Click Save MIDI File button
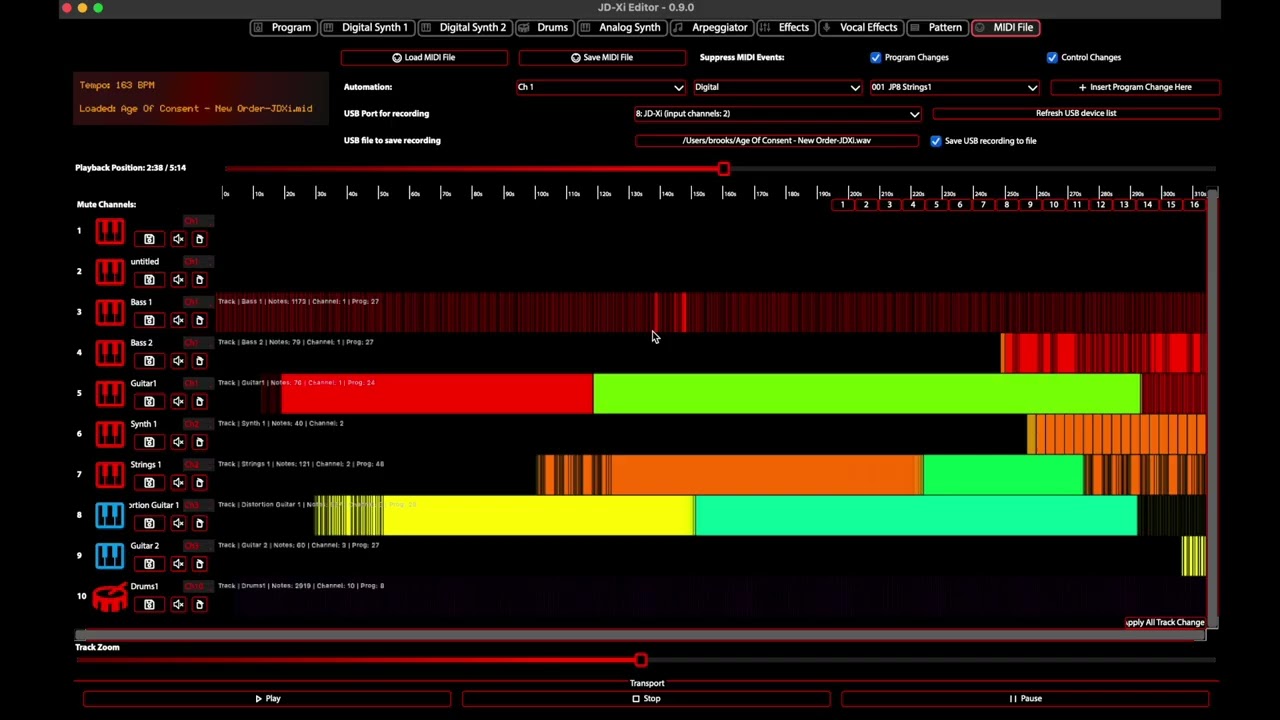Image resolution: width=1280 pixels, height=720 pixels. (602, 58)
